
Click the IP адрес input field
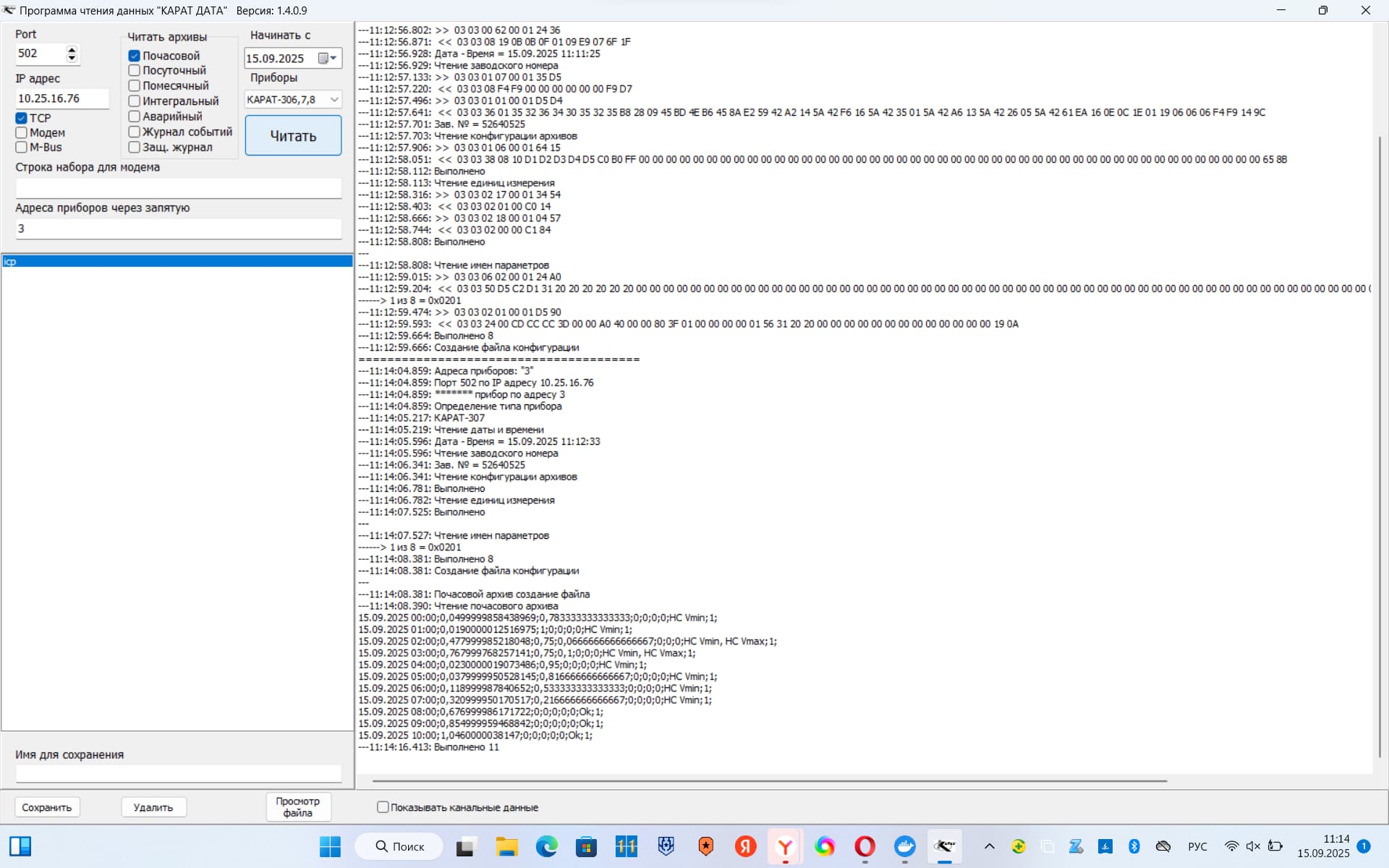(61, 98)
